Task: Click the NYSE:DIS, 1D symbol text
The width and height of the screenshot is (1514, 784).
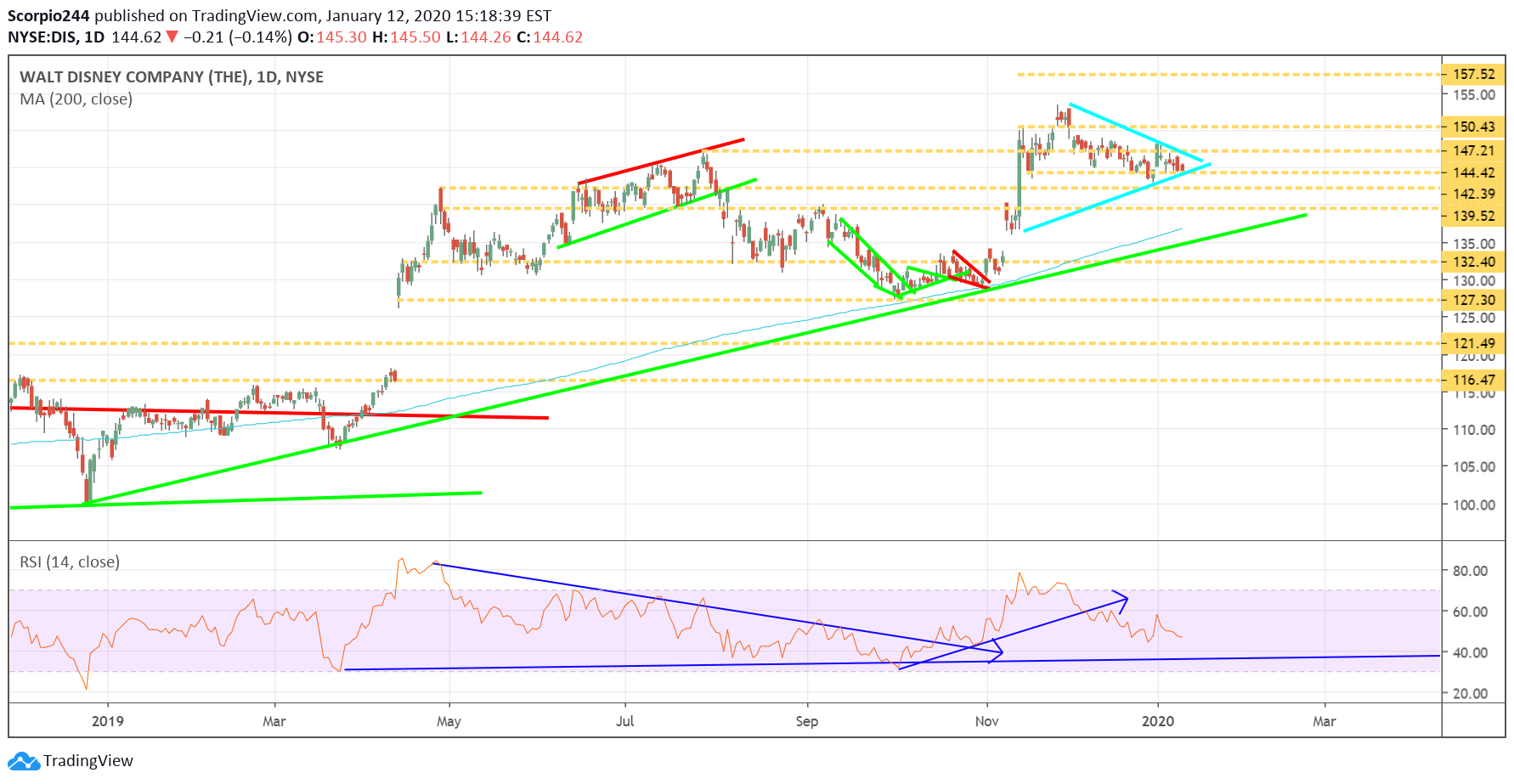Action: 56,37
